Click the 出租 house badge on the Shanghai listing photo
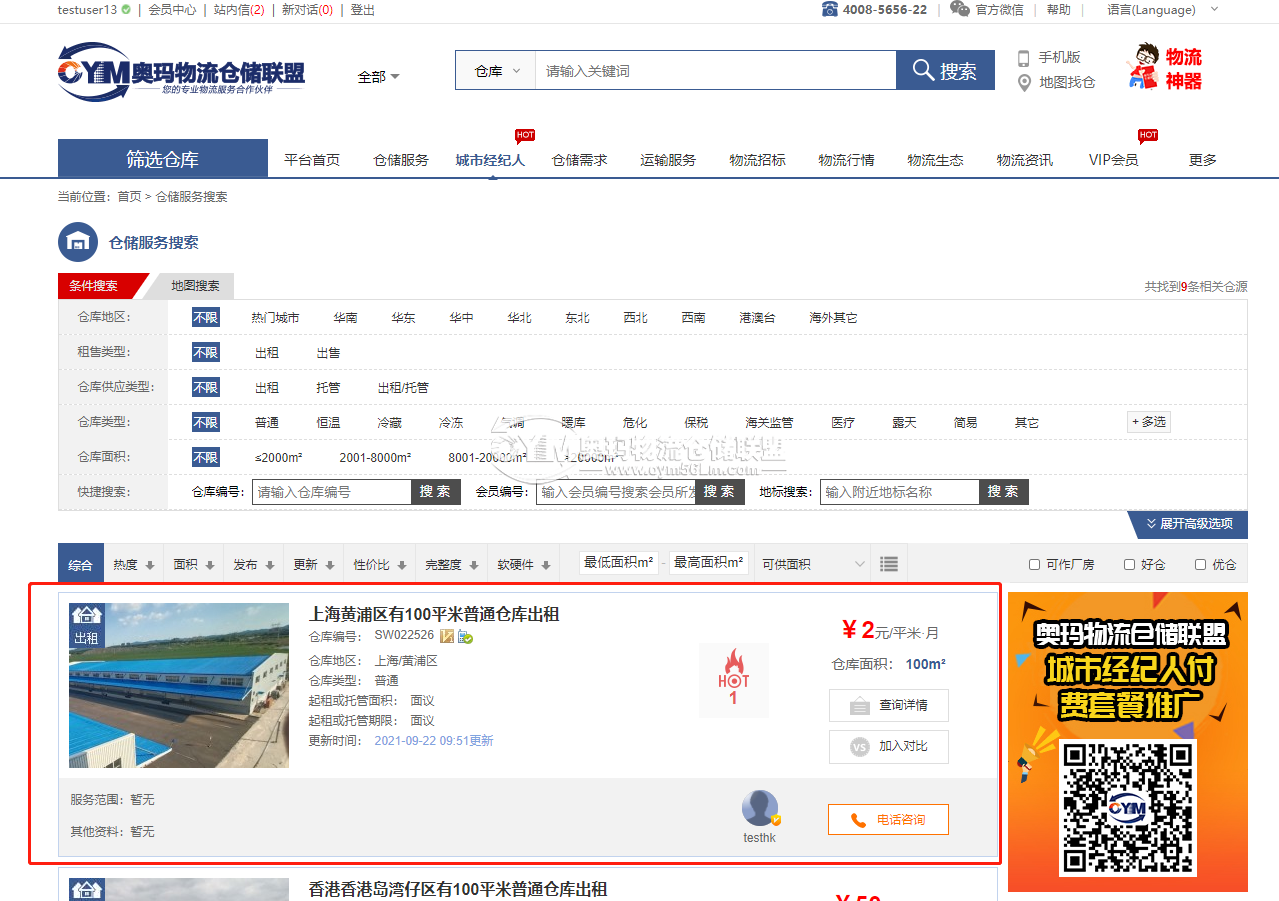 87,626
